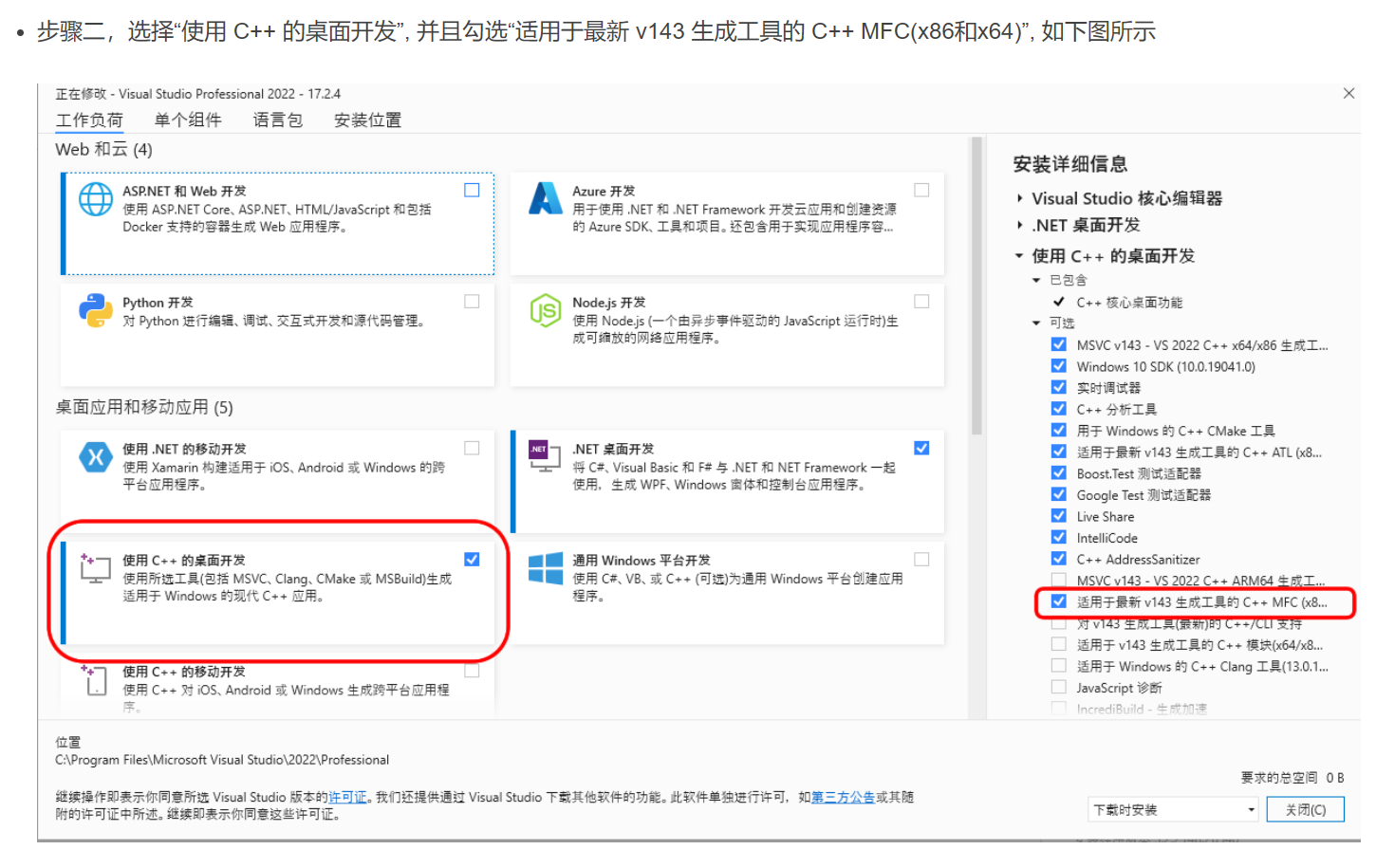Image resolution: width=1376 pixels, height=868 pixels.
Task: Switch to the 语言包 tab
Action: pos(278,120)
